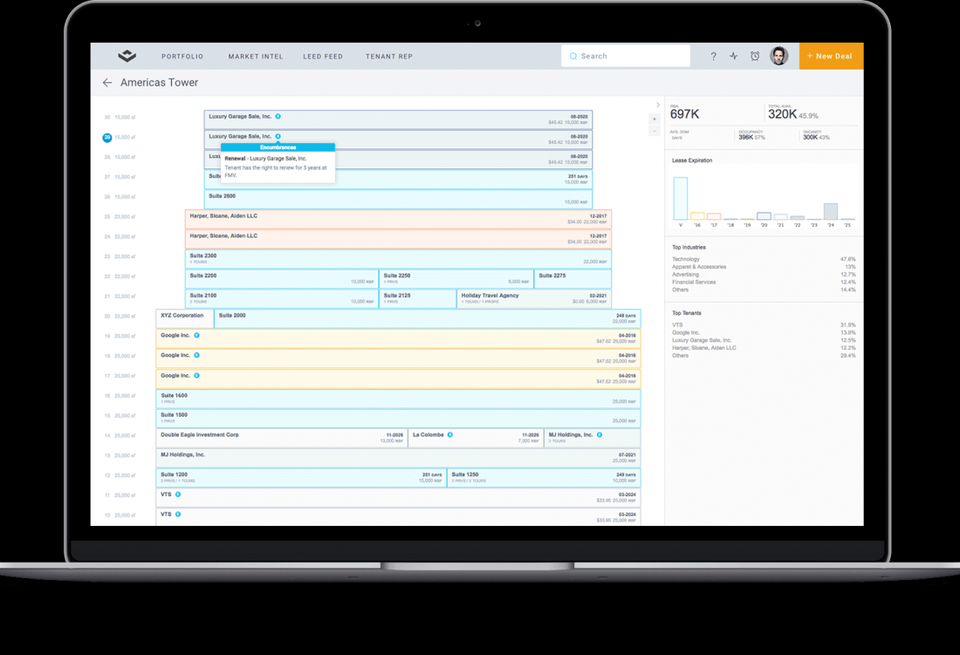Open MJ Holdings, Inc. on floor 13
Image resolution: width=960 pixels, height=655 pixels.
[x=398, y=458]
